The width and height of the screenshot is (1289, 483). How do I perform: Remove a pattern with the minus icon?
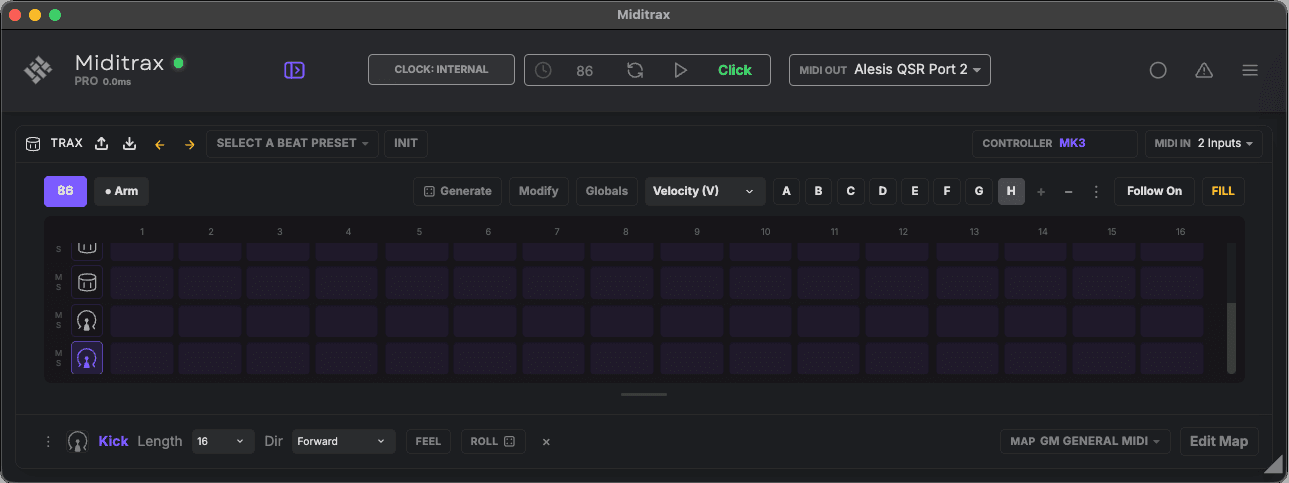1068,191
